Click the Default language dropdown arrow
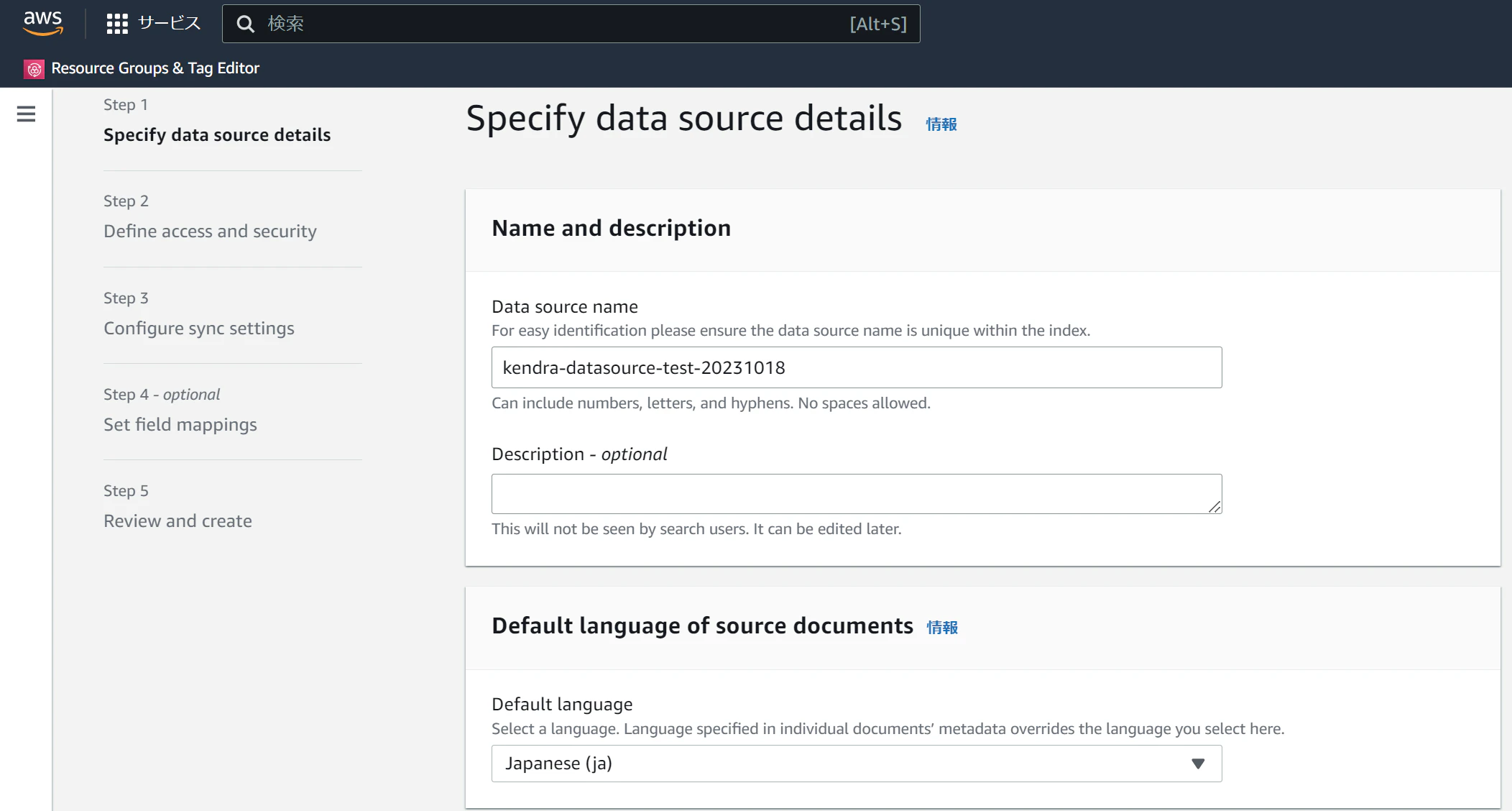The image size is (1512, 811). [1197, 764]
